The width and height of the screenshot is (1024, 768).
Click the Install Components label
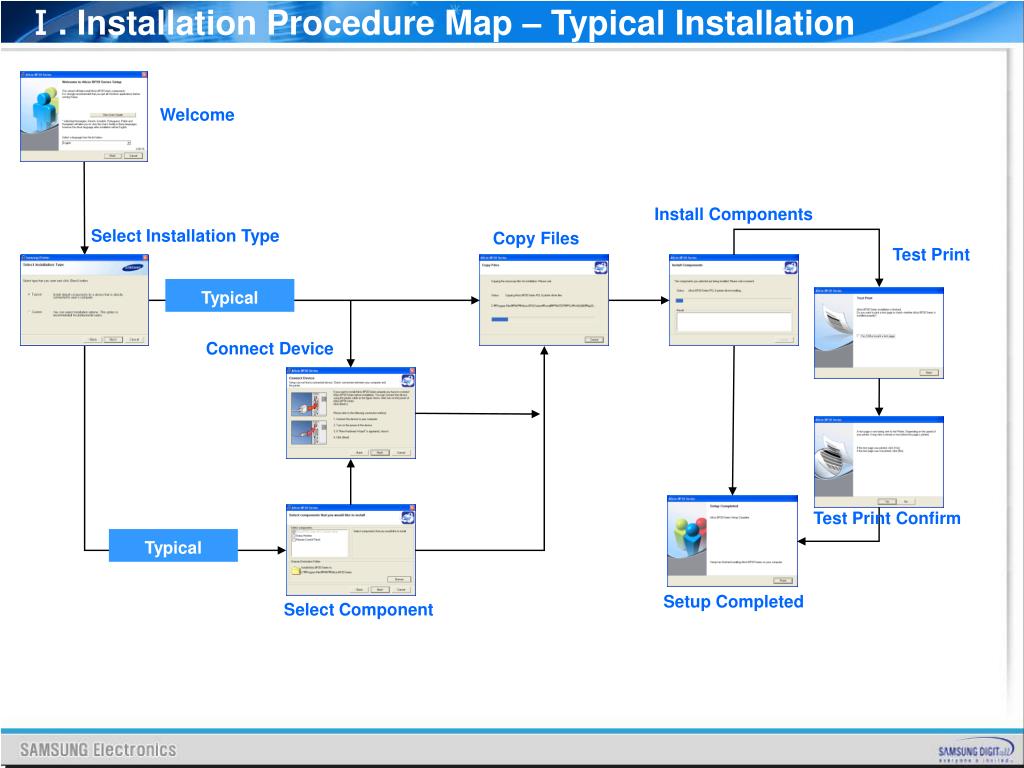coord(733,215)
